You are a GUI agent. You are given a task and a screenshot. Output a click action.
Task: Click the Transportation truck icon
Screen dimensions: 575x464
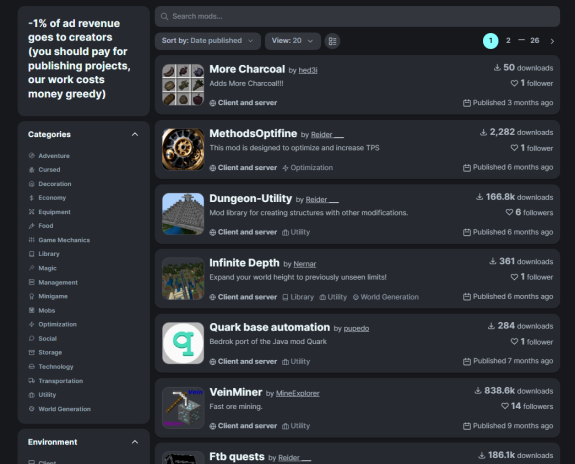(x=32, y=381)
